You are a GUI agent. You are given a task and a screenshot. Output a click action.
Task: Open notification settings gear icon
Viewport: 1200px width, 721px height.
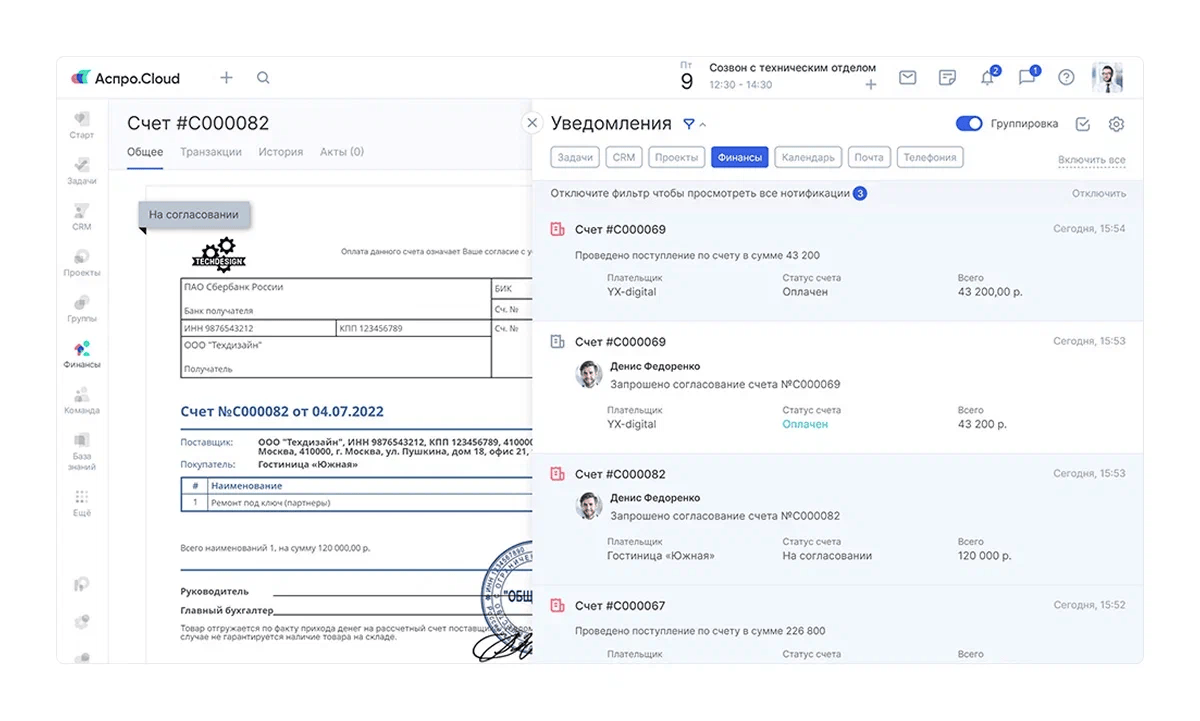(x=1117, y=124)
